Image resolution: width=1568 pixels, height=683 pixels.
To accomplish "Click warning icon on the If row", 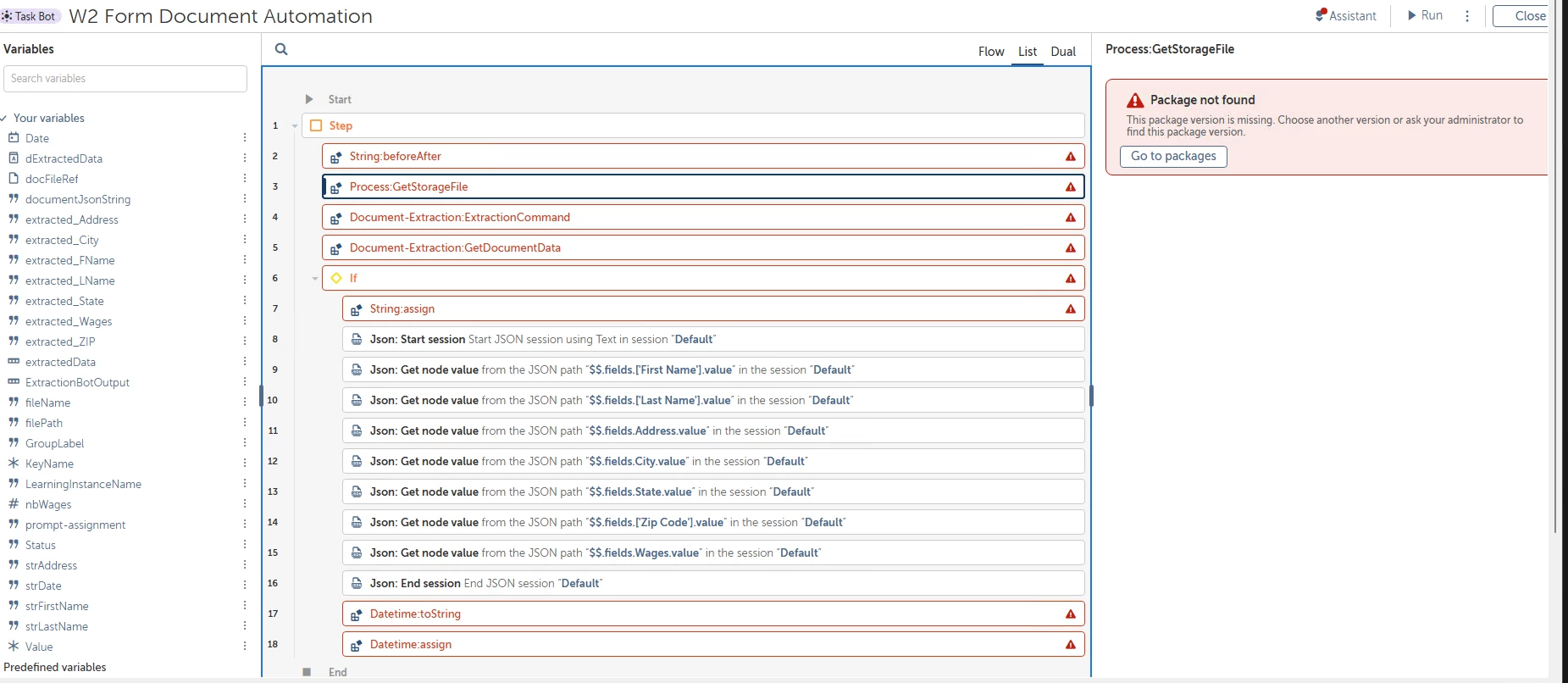I will [1071, 278].
